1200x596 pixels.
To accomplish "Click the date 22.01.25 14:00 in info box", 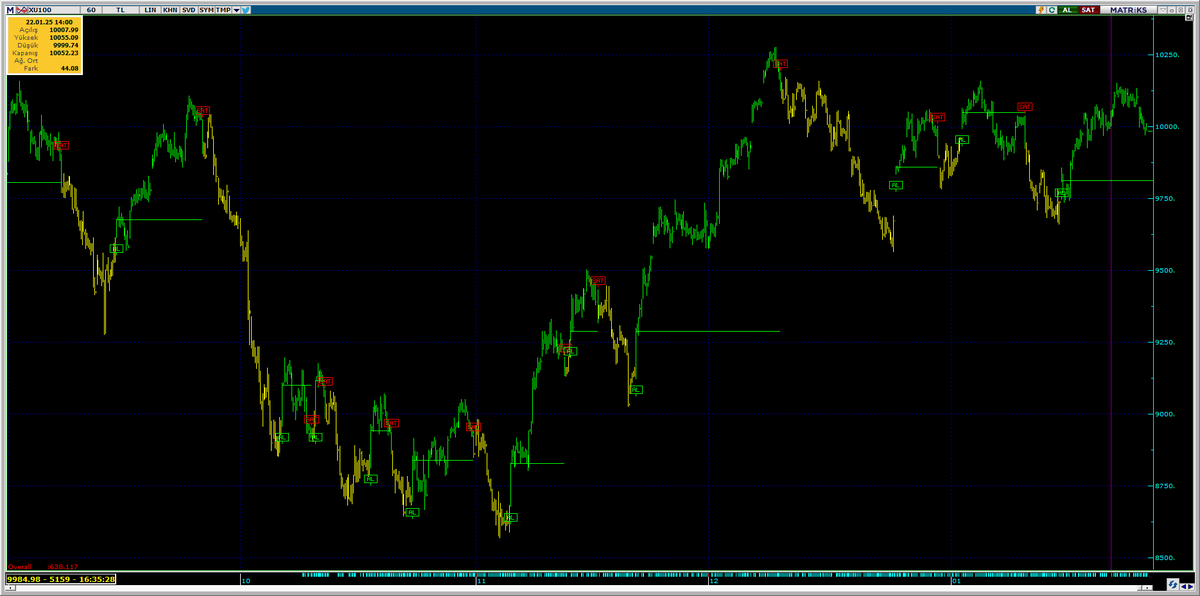I will click(x=51, y=21).
